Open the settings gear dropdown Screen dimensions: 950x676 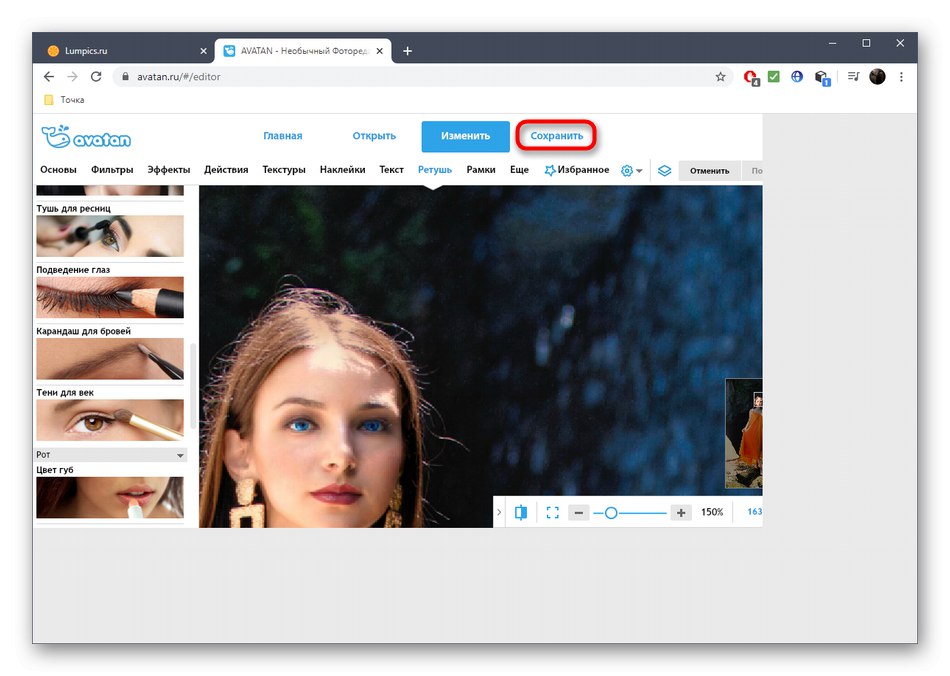[x=631, y=171]
